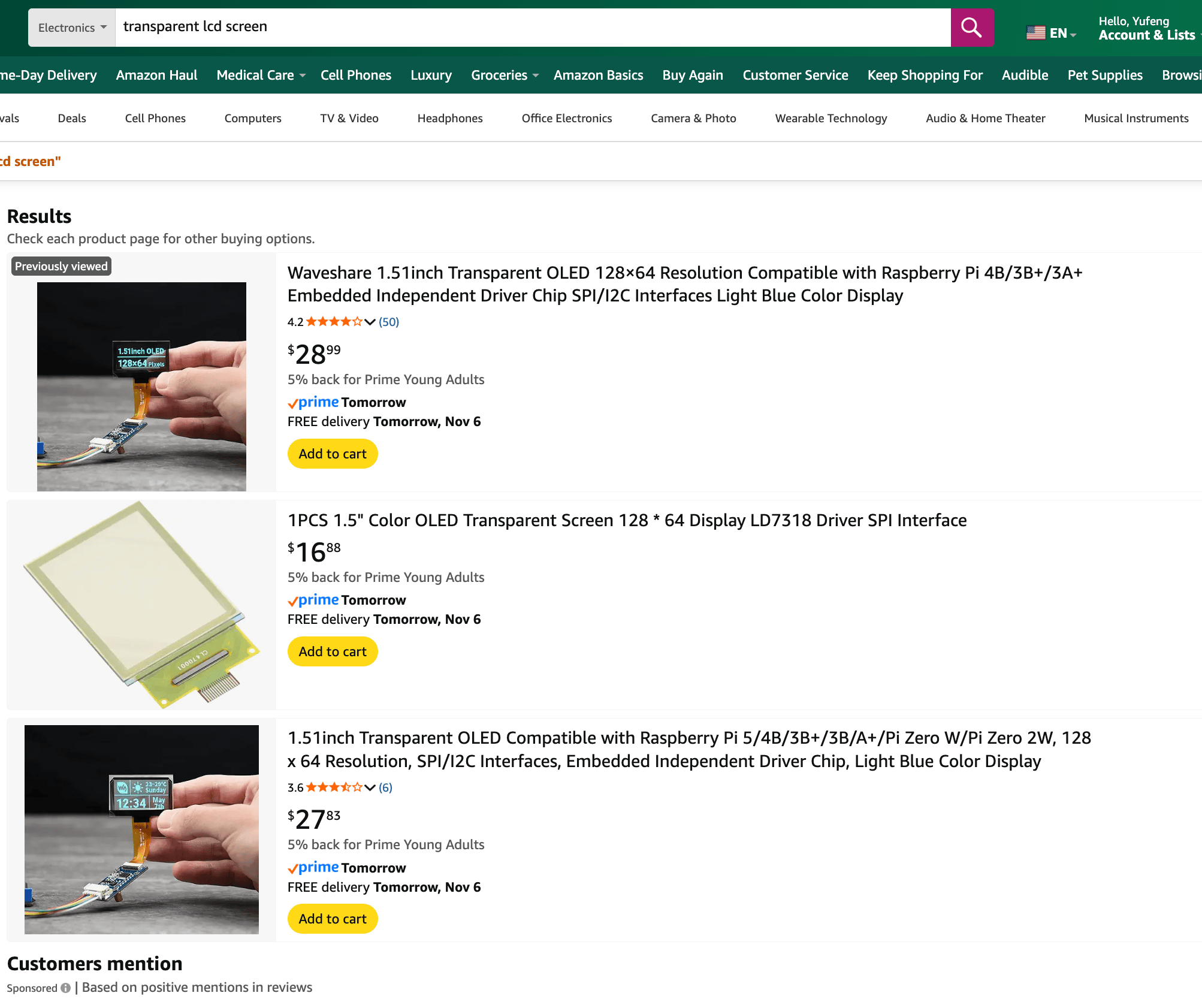Expand the Waveshare product ratings breakdown chevron
Screen dimensions: 1202x1008
click(370, 322)
